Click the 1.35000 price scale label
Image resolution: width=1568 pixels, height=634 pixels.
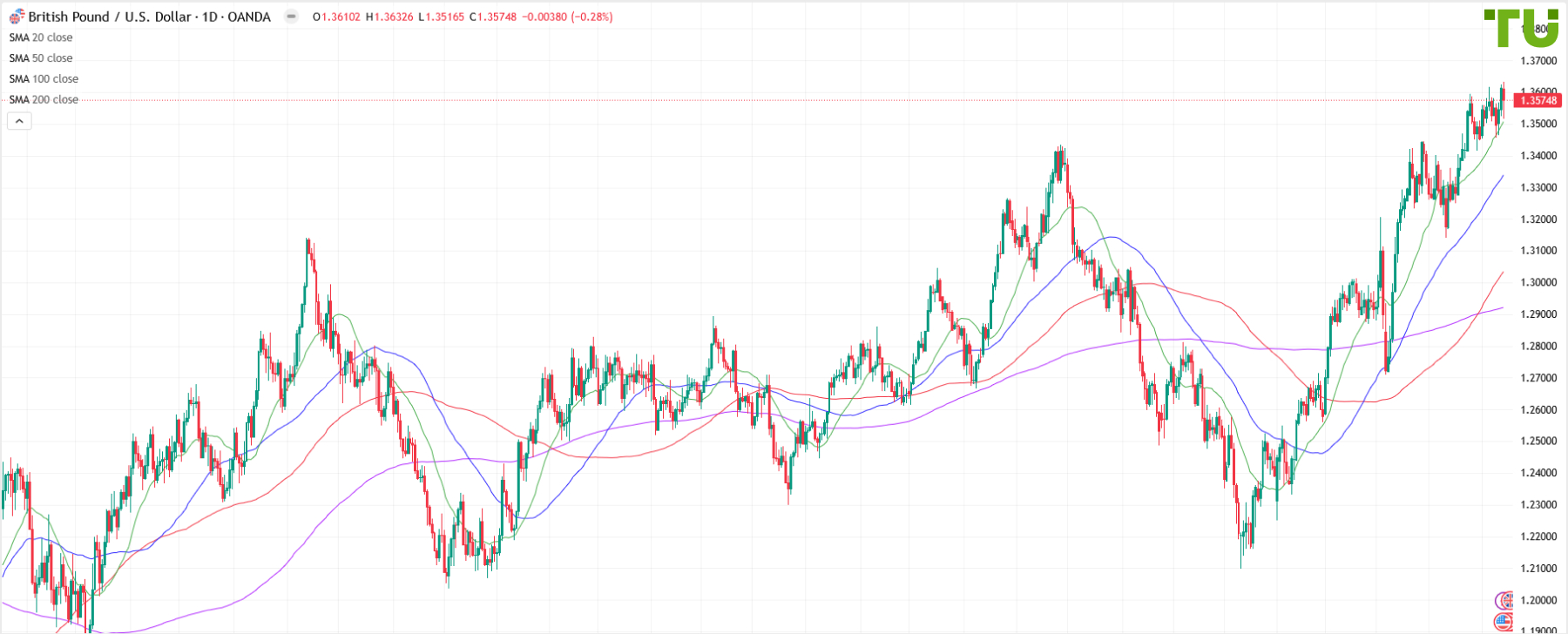tap(1538, 124)
